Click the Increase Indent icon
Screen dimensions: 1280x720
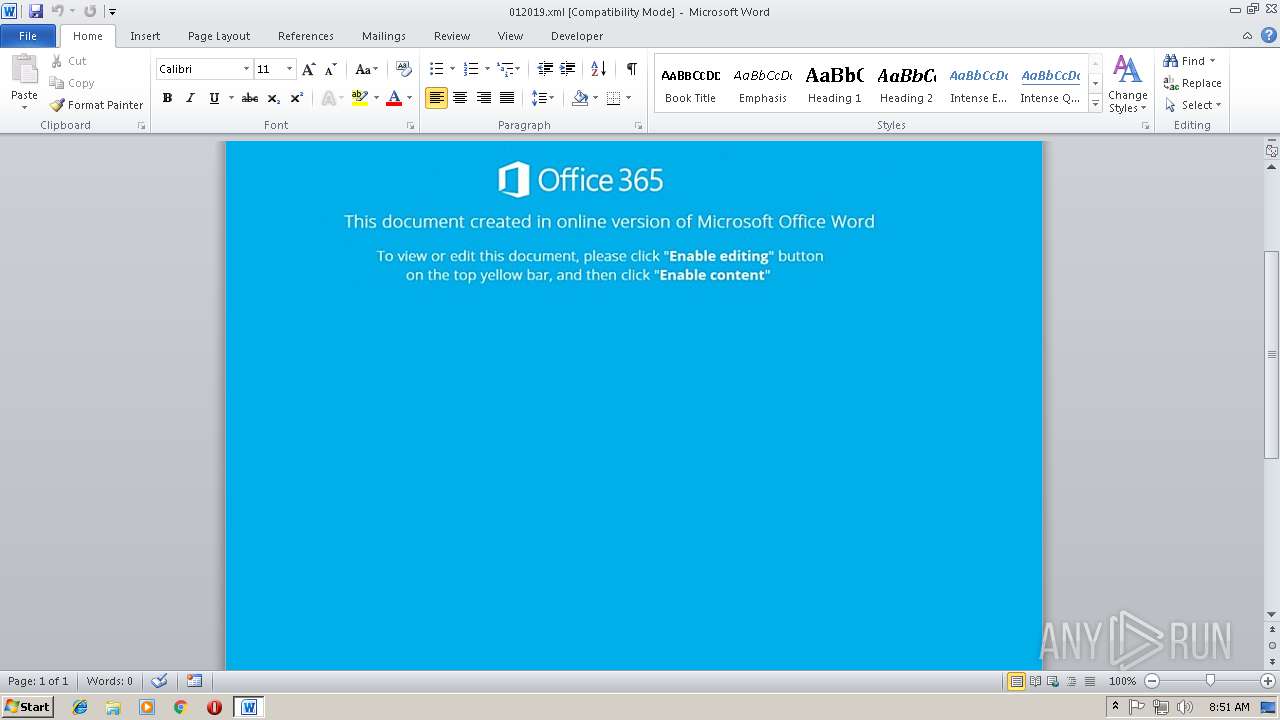(x=567, y=69)
